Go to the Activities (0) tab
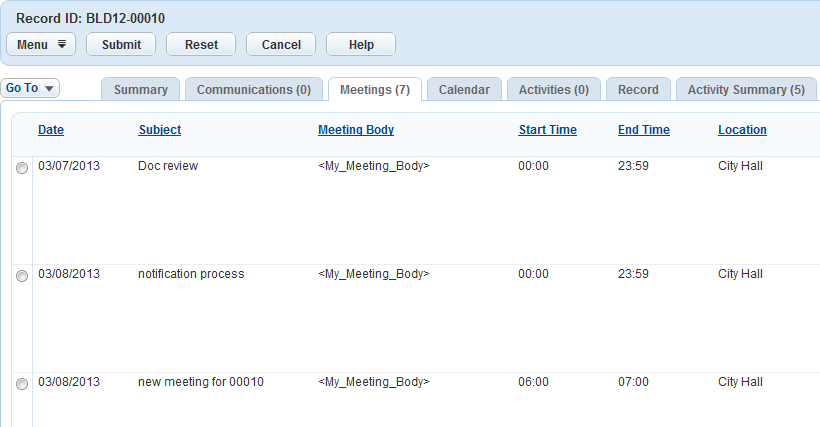 (553, 90)
